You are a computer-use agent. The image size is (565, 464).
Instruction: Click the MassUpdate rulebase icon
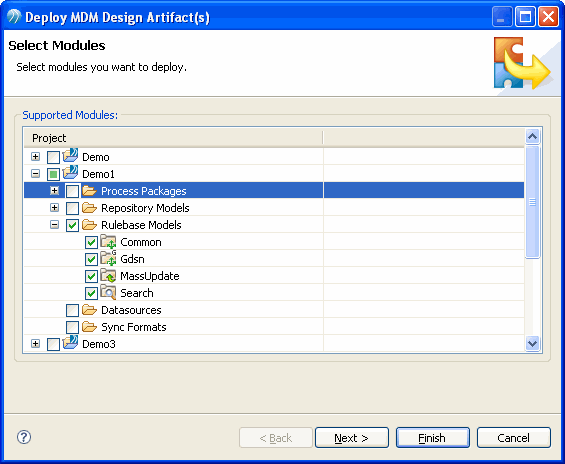pos(108,275)
